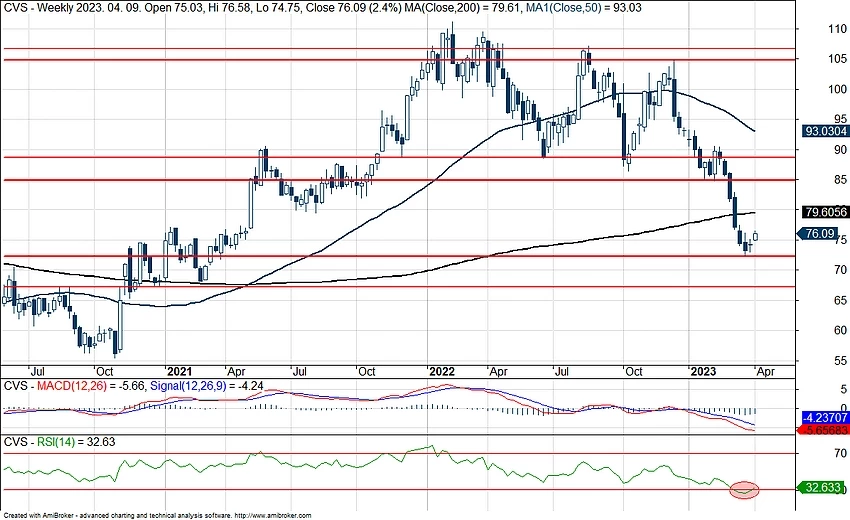Screen dimensions: 850x520
Task: Select the Signal(12,26,9) indicator label
Action: point(190,386)
